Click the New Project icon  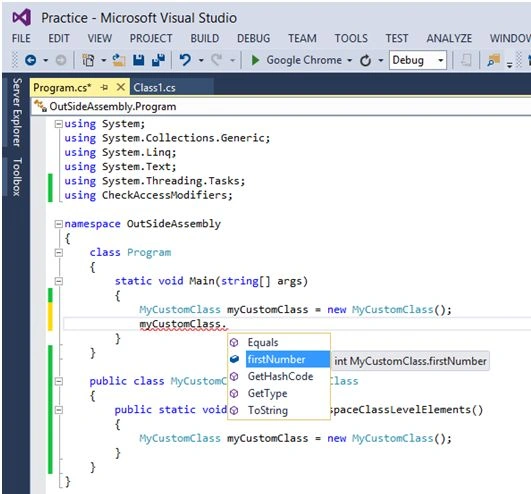[88, 60]
